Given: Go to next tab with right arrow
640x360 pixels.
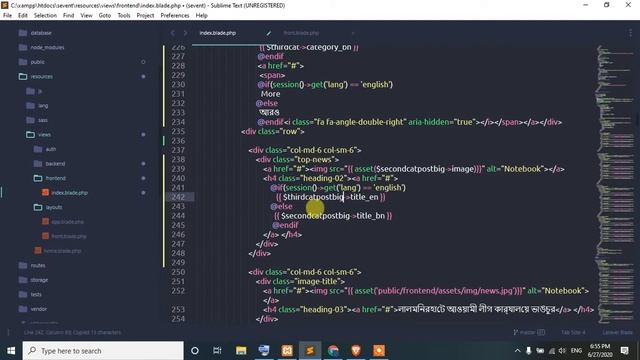Looking at the screenshot, I should 185,33.
